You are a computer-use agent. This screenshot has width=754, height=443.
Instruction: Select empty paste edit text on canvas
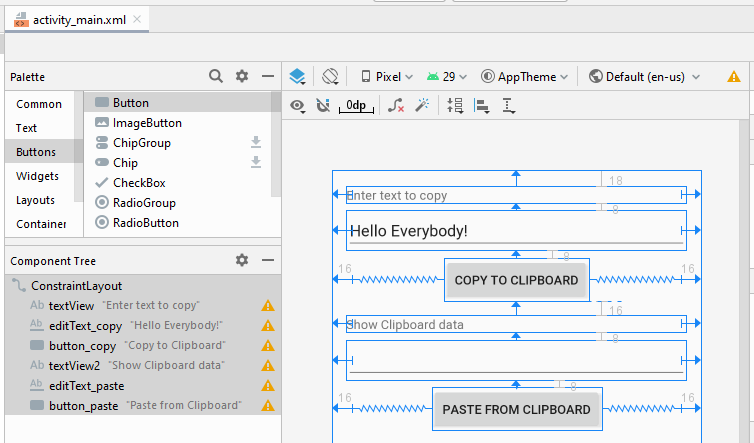click(516, 360)
